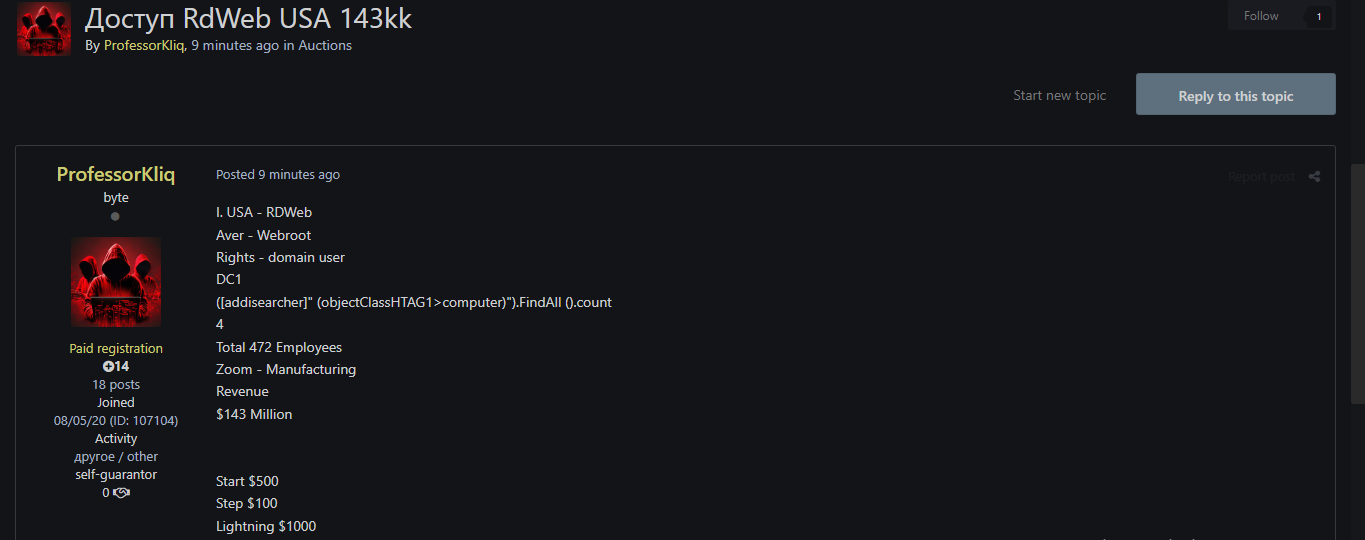Click the 9 minutes ago timestamp in header
Viewport: 1365px width, 540px height.
[235, 45]
